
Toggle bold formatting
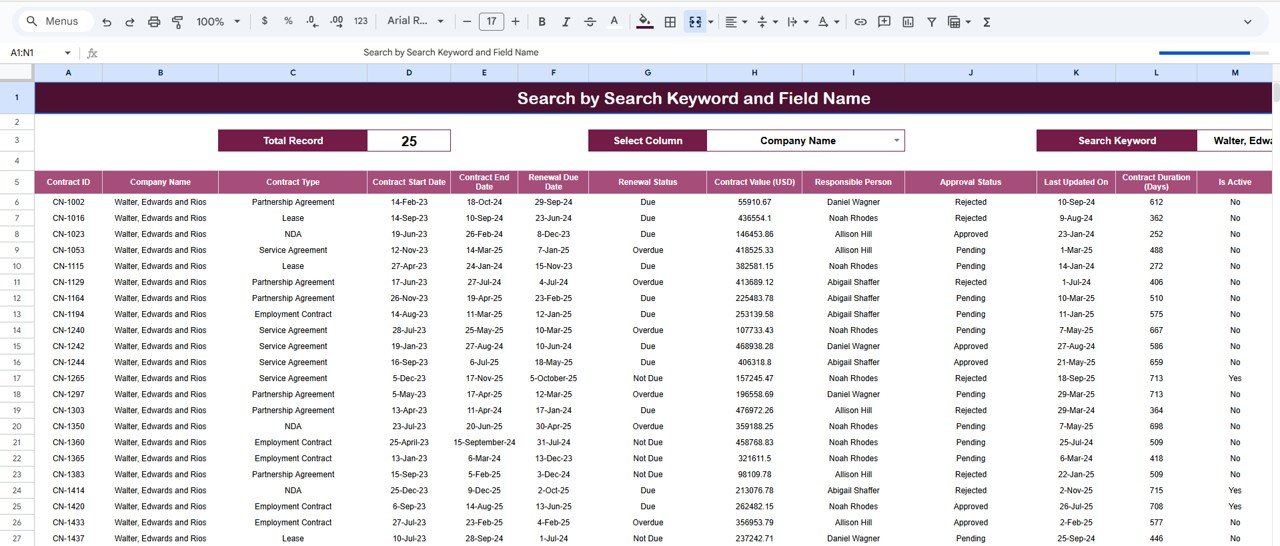pos(542,21)
